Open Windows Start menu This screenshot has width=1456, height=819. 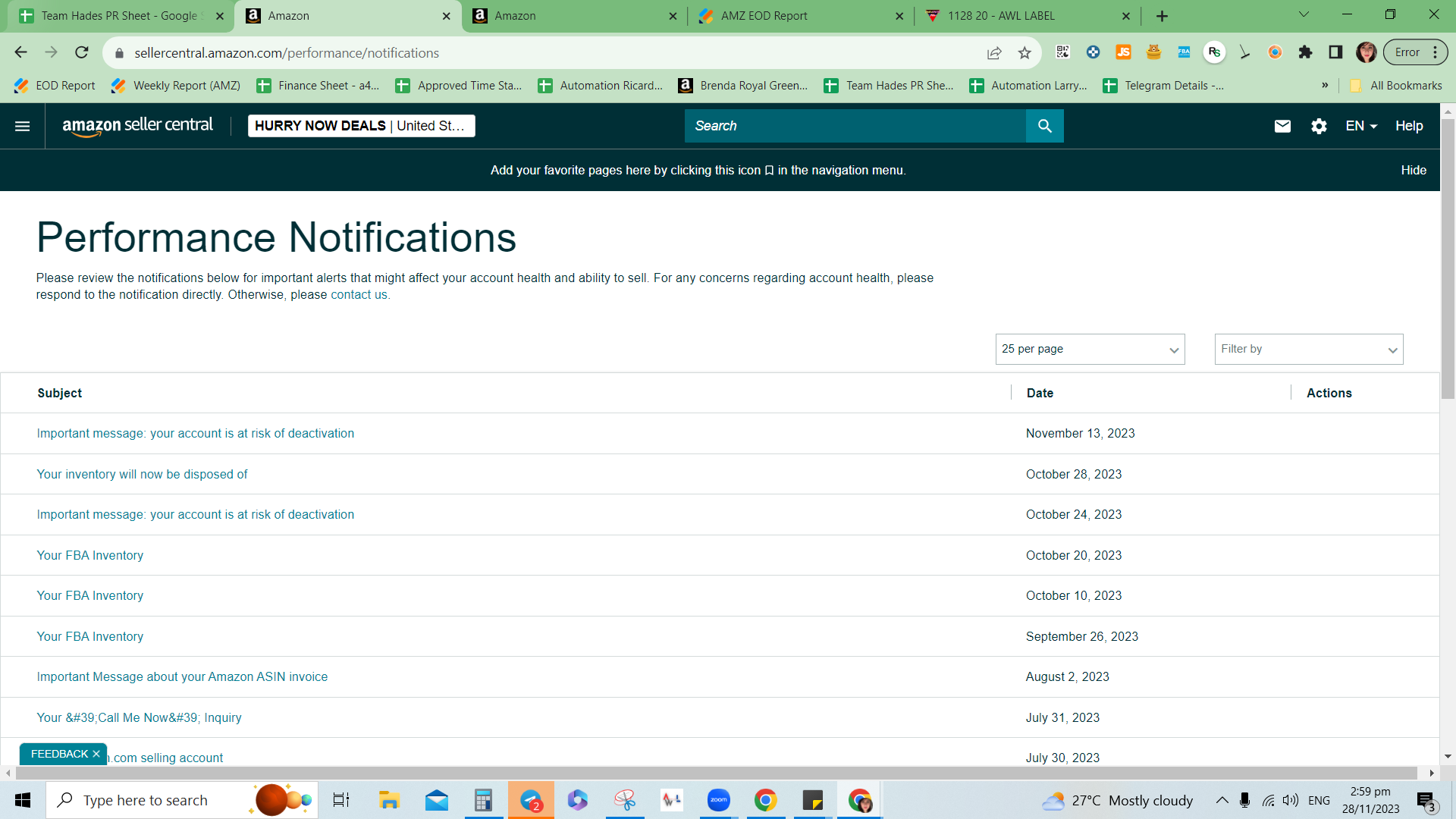(x=23, y=800)
